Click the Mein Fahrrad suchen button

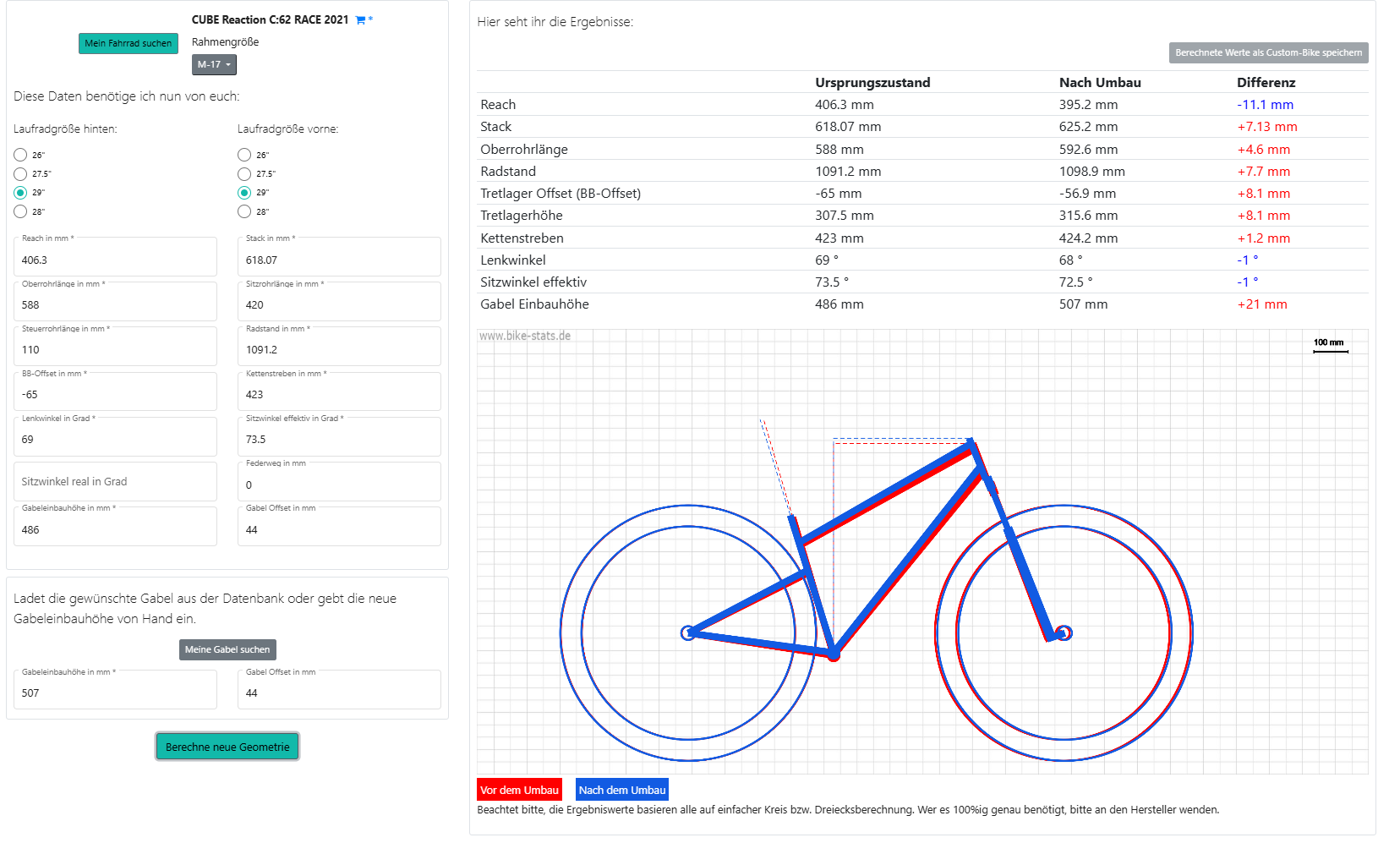click(x=129, y=43)
